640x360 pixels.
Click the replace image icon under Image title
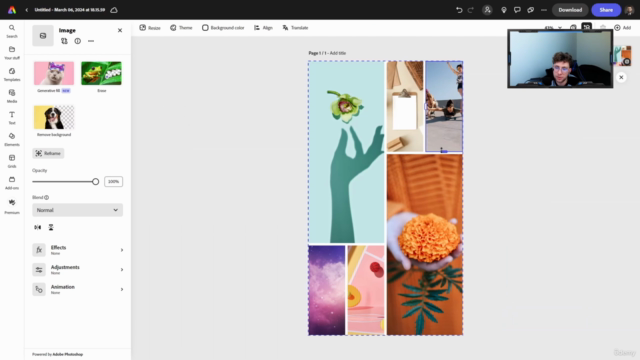(x=64, y=41)
